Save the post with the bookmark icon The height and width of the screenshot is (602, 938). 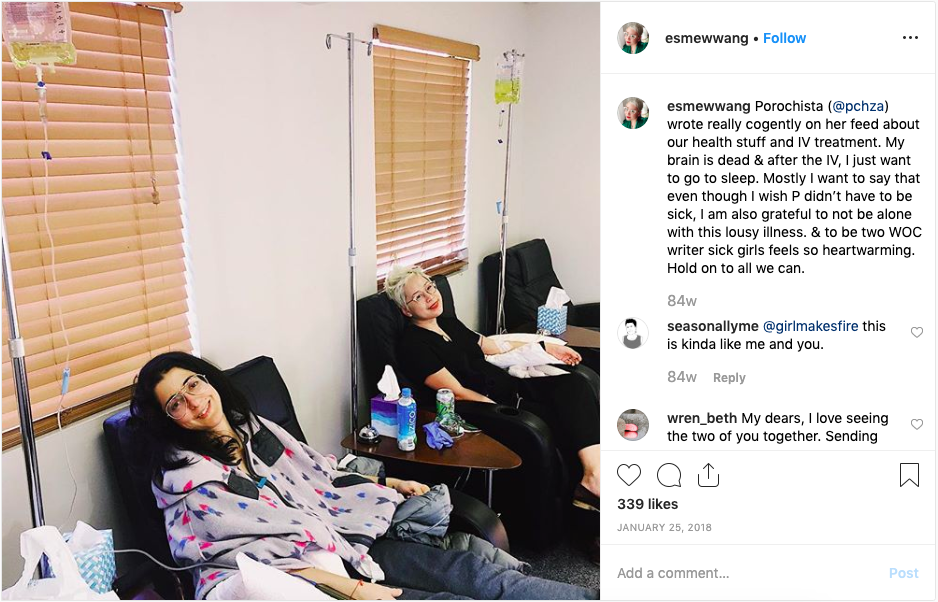[x=909, y=475]
